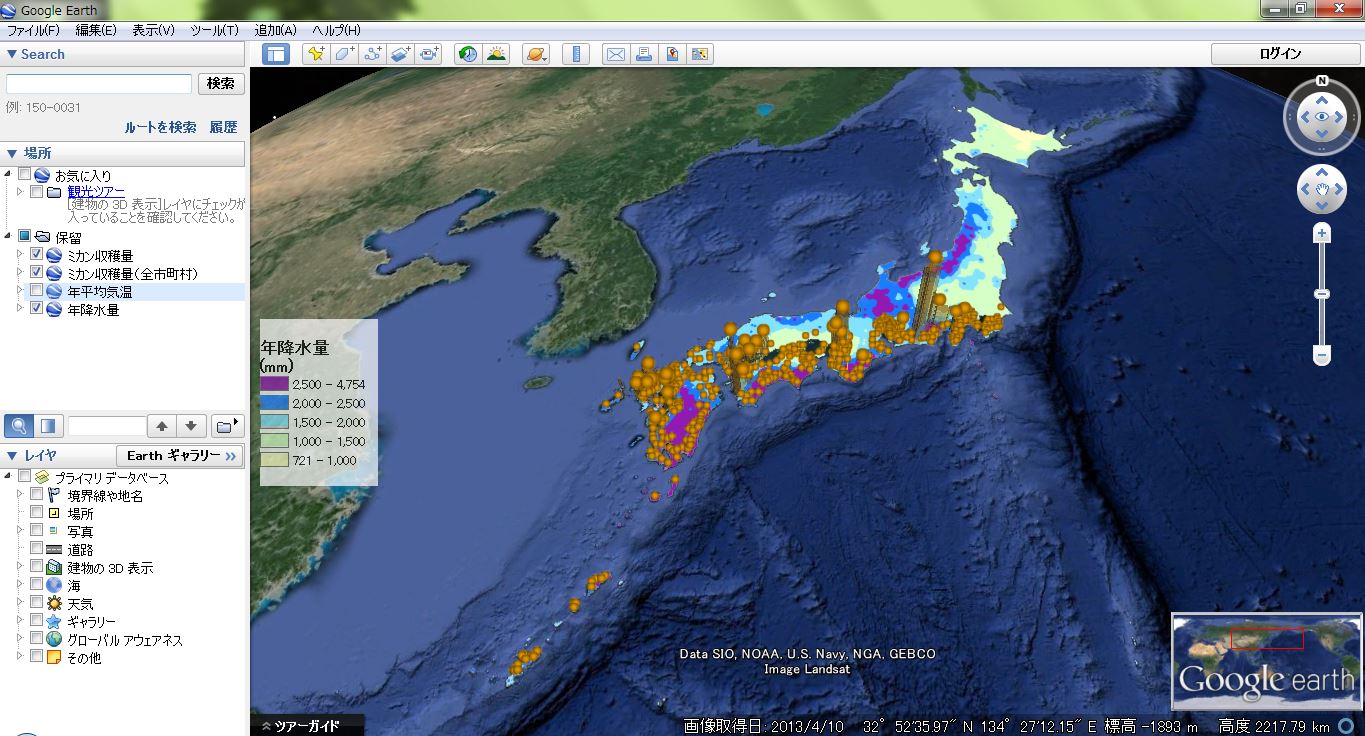Expand the 海 layer tree item

[19, 584]
